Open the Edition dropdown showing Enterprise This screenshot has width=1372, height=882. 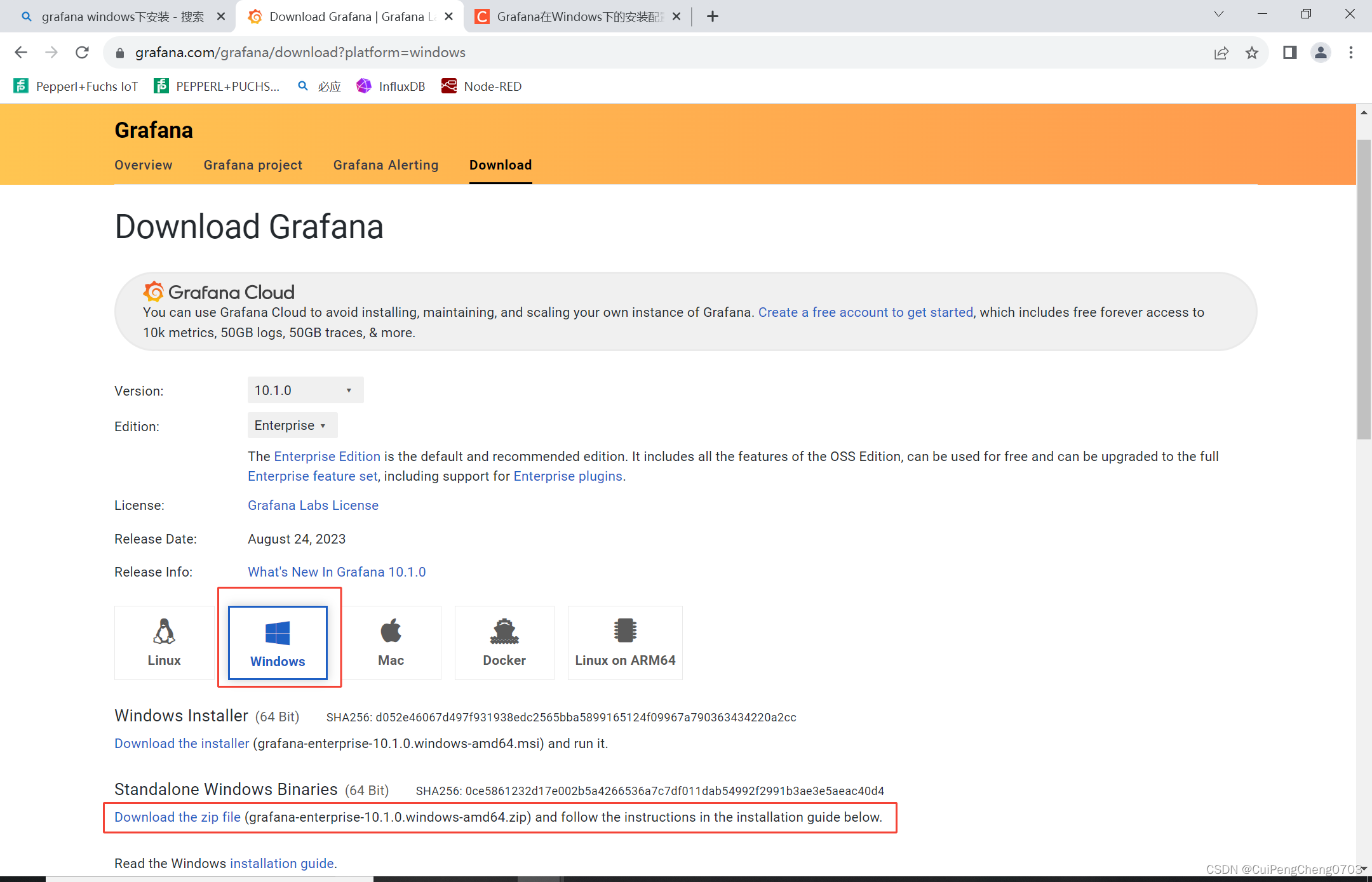(292, 425)
